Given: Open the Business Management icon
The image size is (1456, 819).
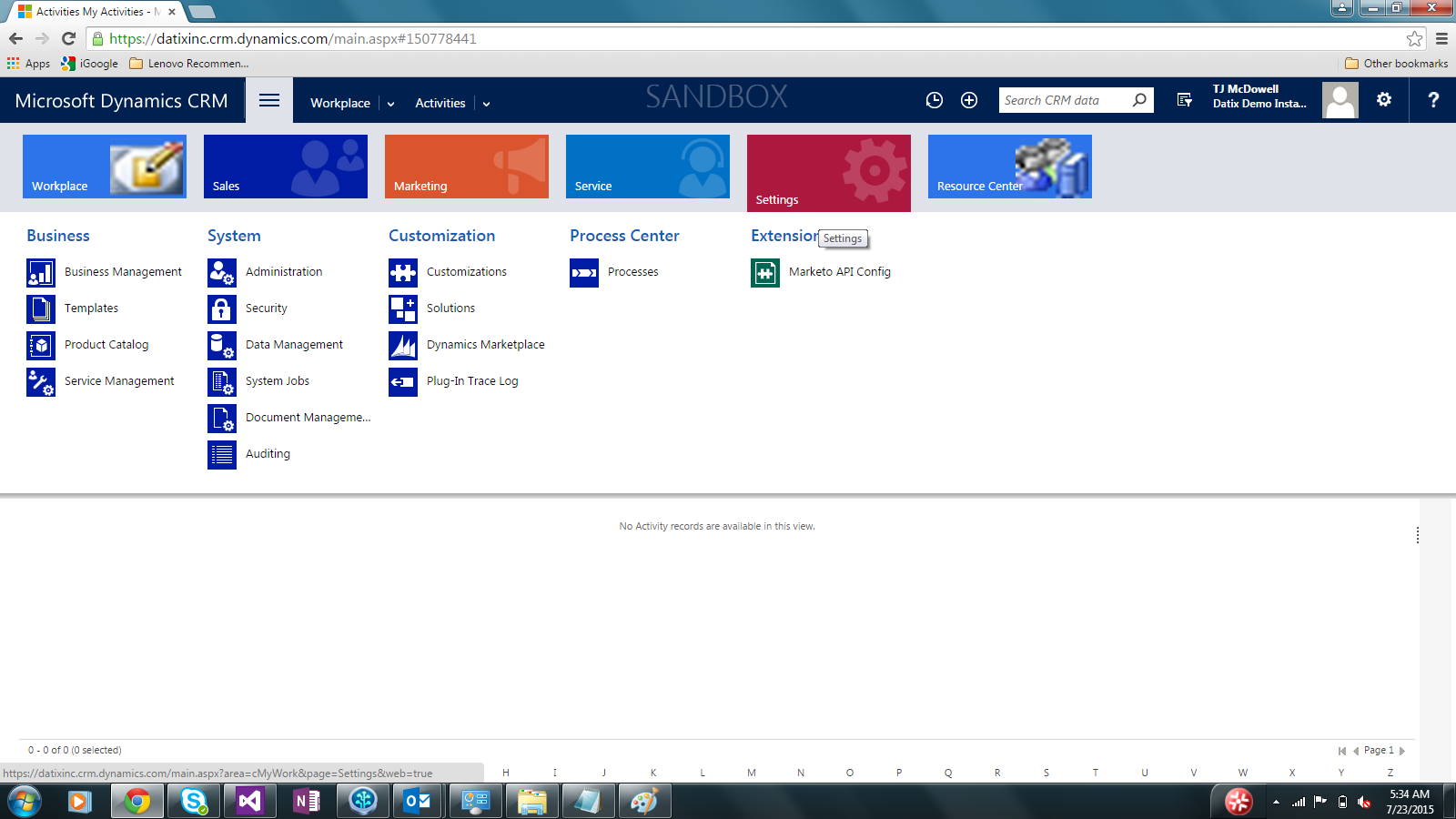Looking at the screenshot, I should point(41,272).
